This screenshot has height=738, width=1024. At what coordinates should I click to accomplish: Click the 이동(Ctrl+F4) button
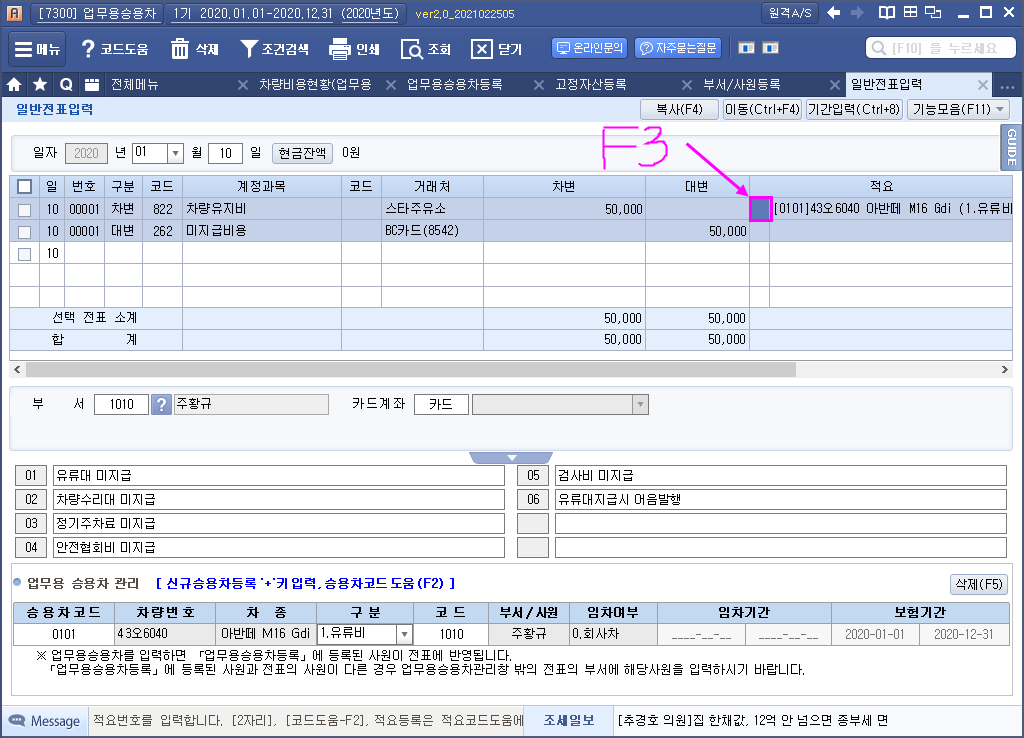tap(762, 109)
